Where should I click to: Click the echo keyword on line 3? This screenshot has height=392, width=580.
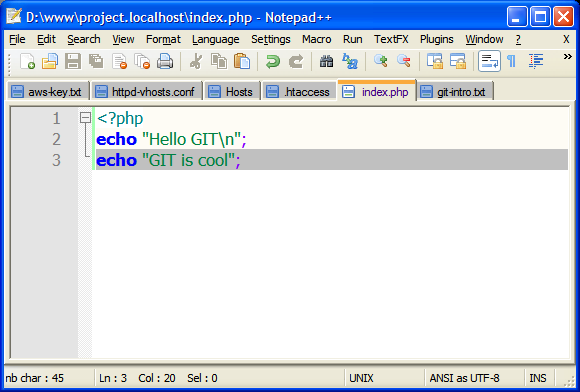coord(117,160)
